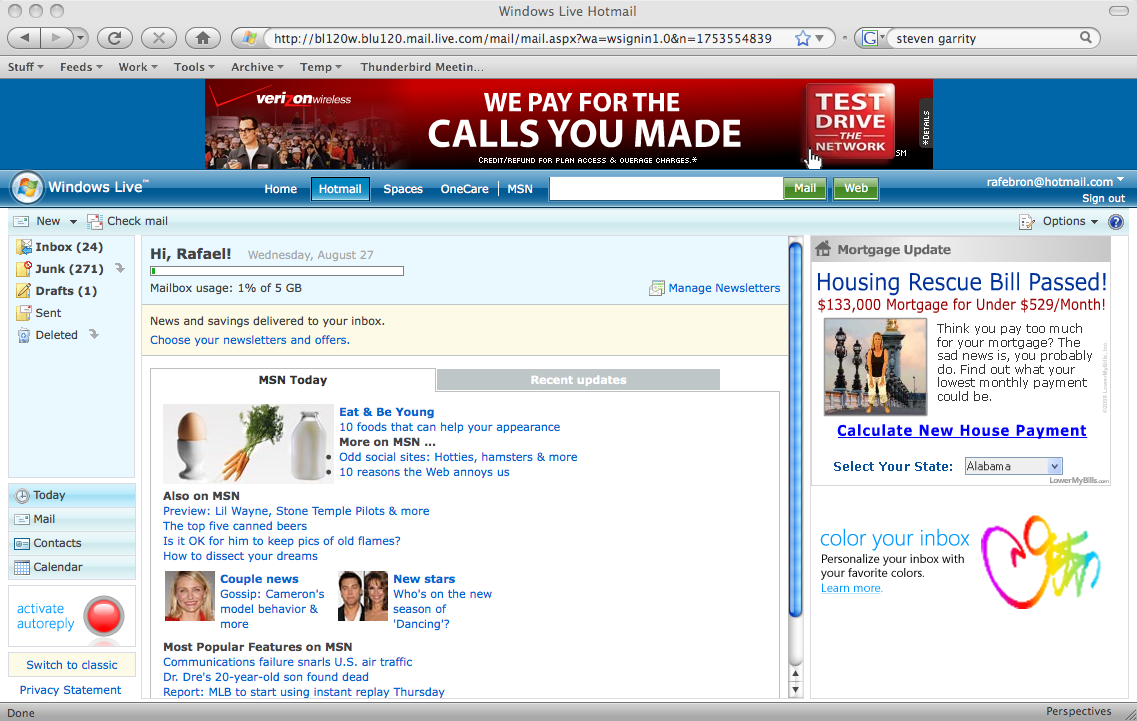This screenshot has width=1137, height=721.
Task: Click the mailbox usage progress bar
Action: 277,271
